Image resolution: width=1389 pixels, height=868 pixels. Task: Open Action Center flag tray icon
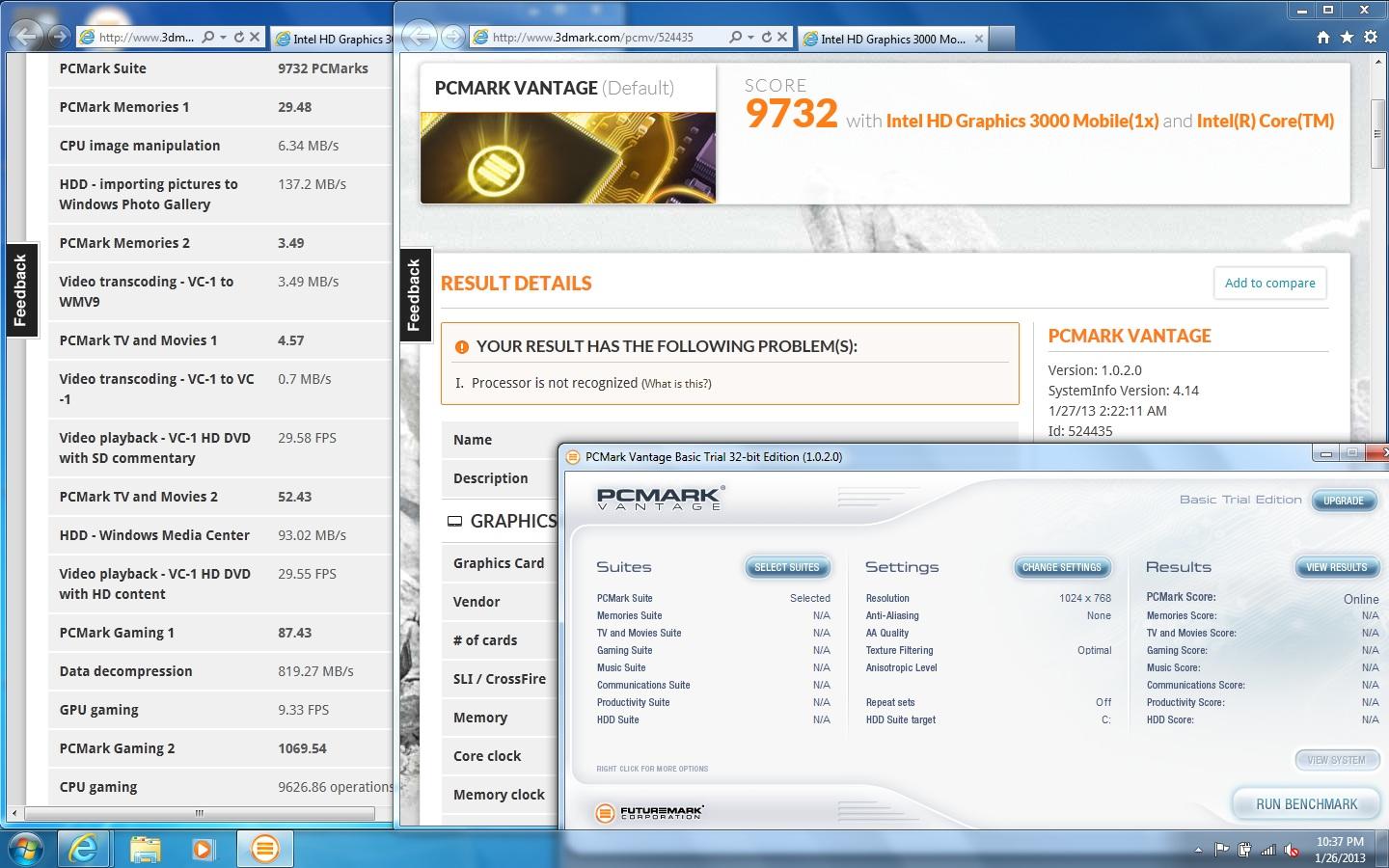(x=1221, y=850)
